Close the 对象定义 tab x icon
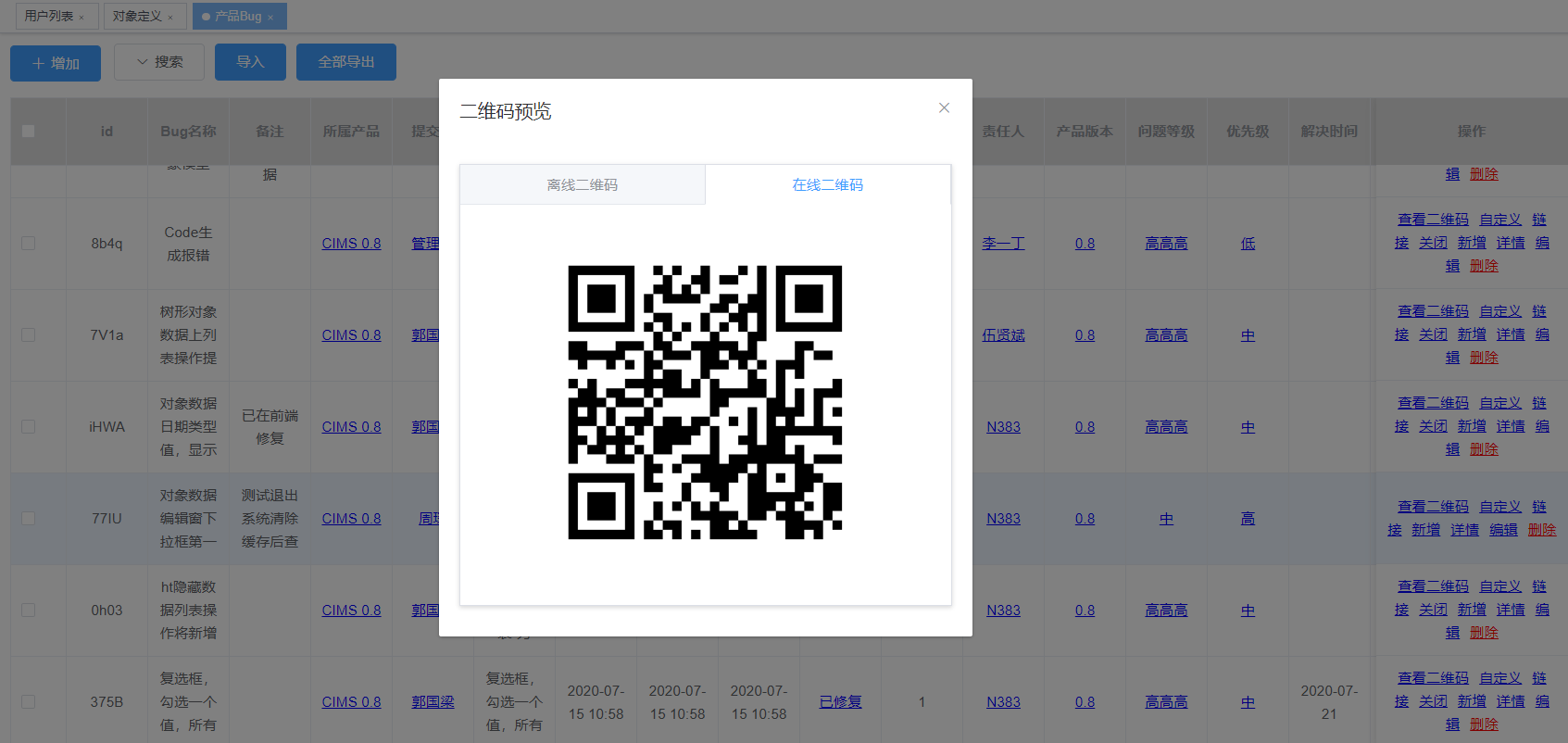The height and width of the screenshot is (743, 1568). (170, 17)
